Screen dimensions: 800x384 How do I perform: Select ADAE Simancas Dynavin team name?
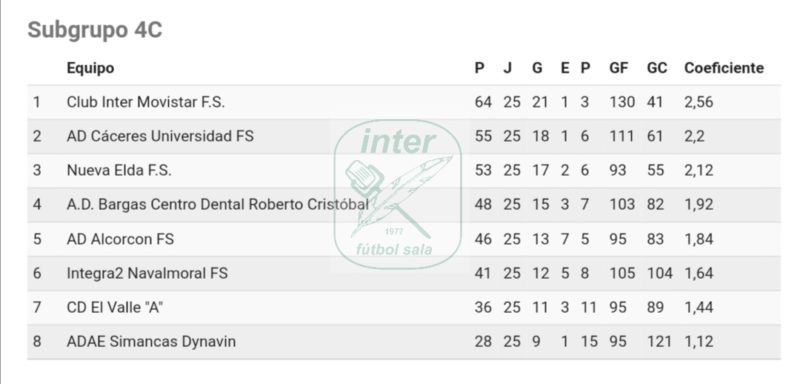tap(151, 341)
